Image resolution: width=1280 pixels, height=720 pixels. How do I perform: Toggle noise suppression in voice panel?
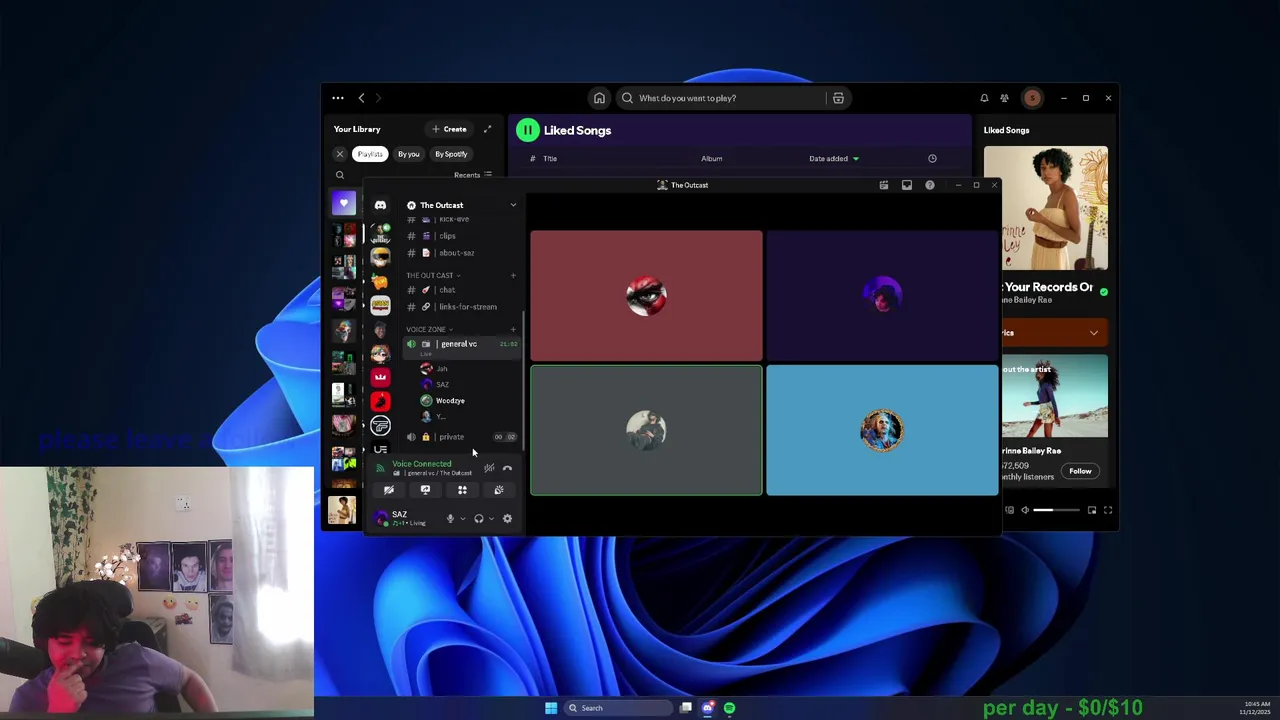[489, 468]
